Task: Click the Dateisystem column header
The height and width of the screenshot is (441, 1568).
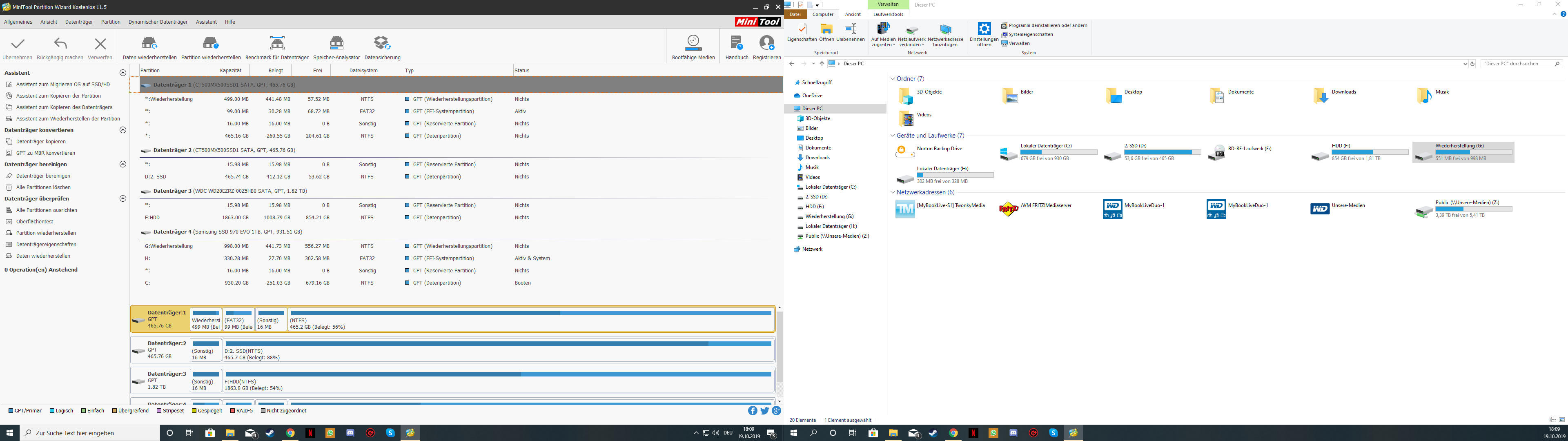Action: tap(363, 71)
